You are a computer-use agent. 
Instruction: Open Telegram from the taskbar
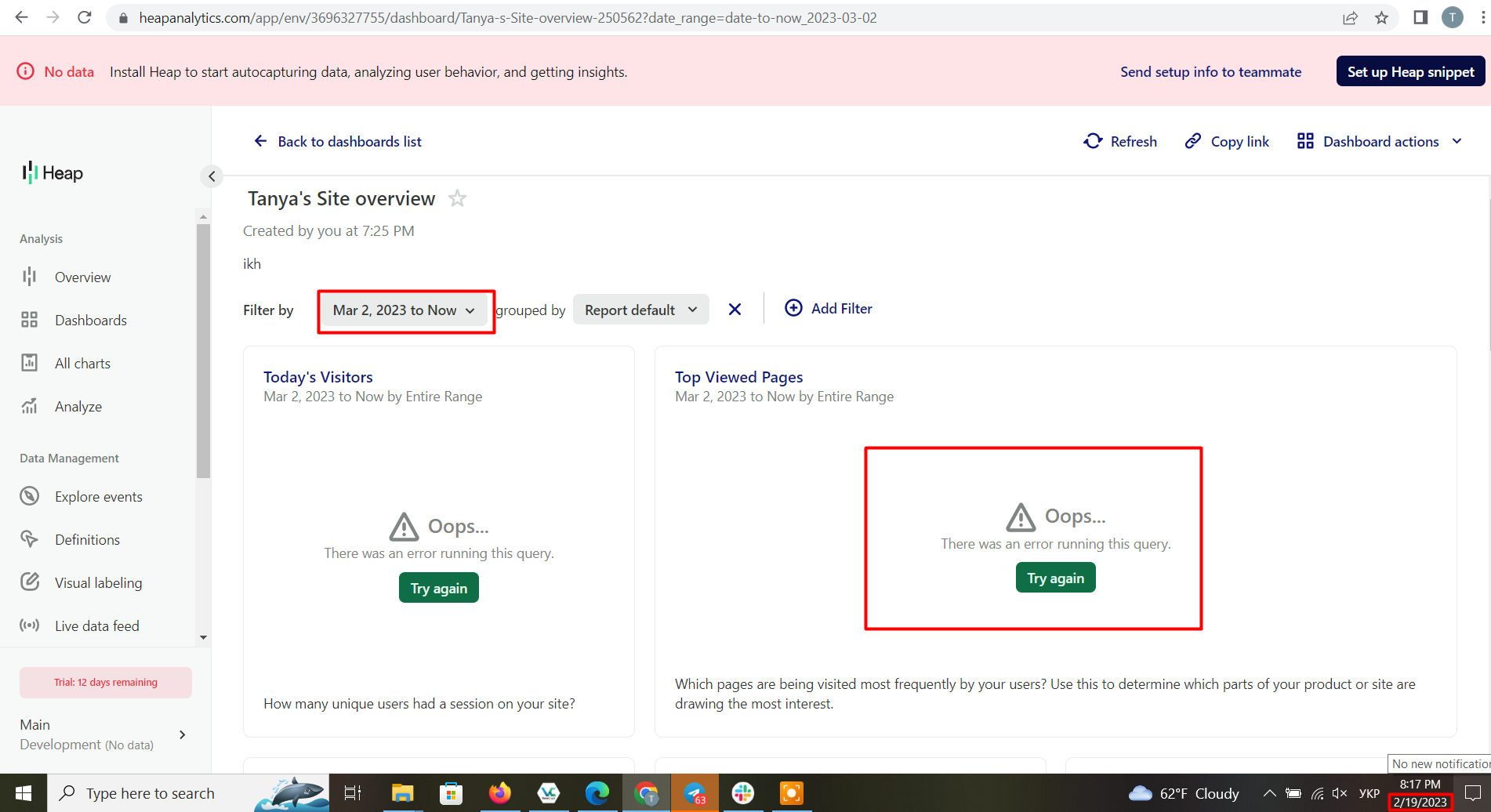(x=695, y=793)
